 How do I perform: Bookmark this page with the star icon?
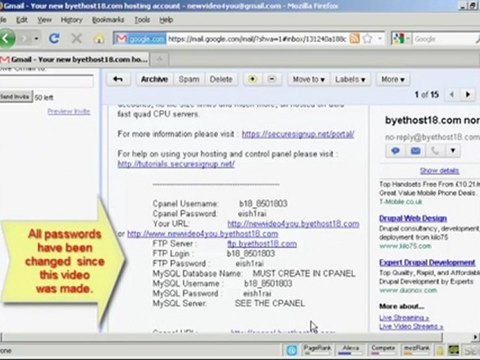pyautogui.click(x=367, y=39)
